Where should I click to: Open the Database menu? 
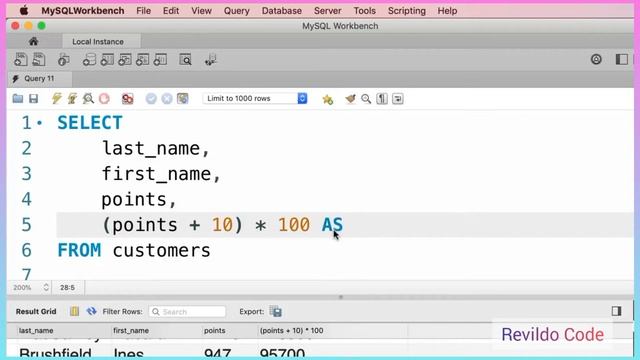pos(282,11)
